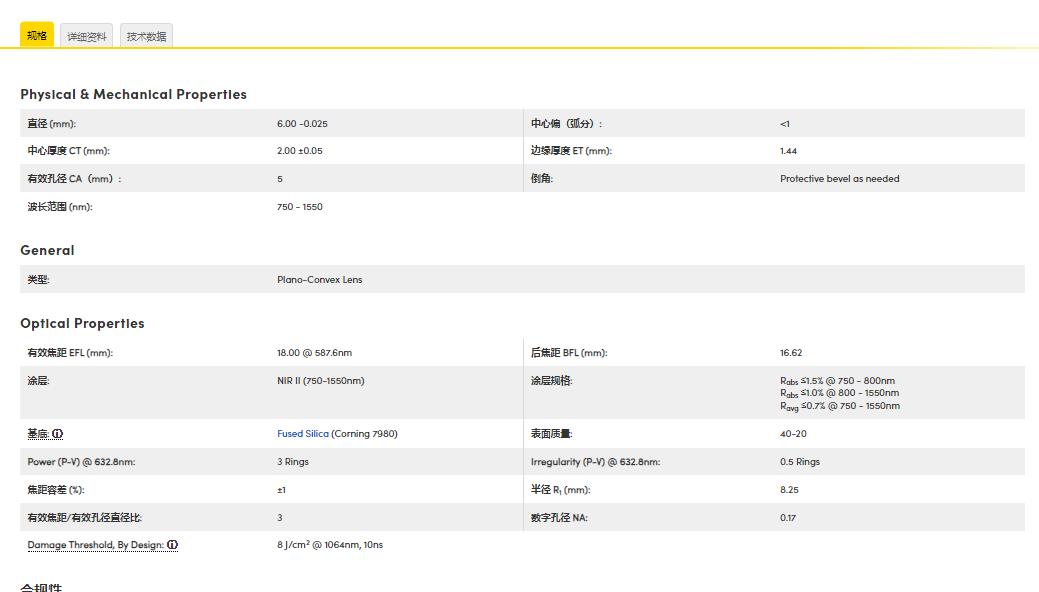Click the info icon beside Damage Threshold
Viewport: 1039px width, 592px height.
click(x=173, y=545)
